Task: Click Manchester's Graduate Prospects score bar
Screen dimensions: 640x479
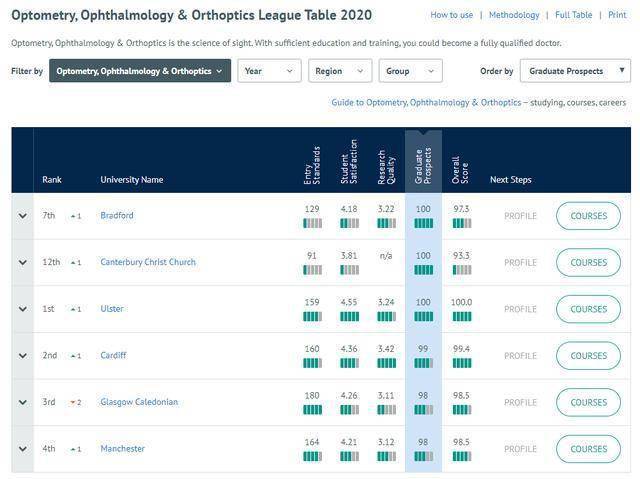Action: (423, 457)
